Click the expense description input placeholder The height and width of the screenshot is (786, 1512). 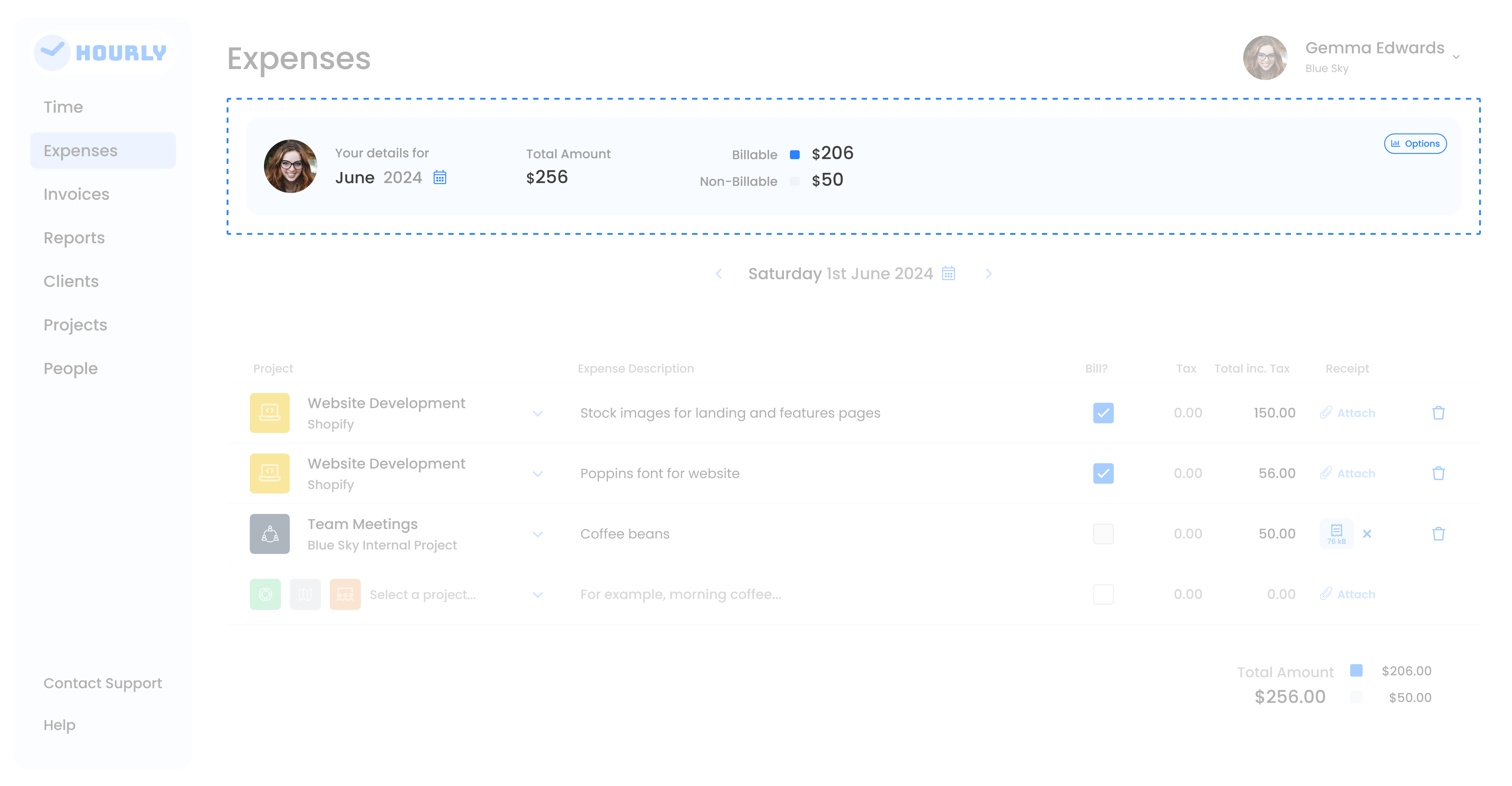pyautogui.click(x=680, y=594)
